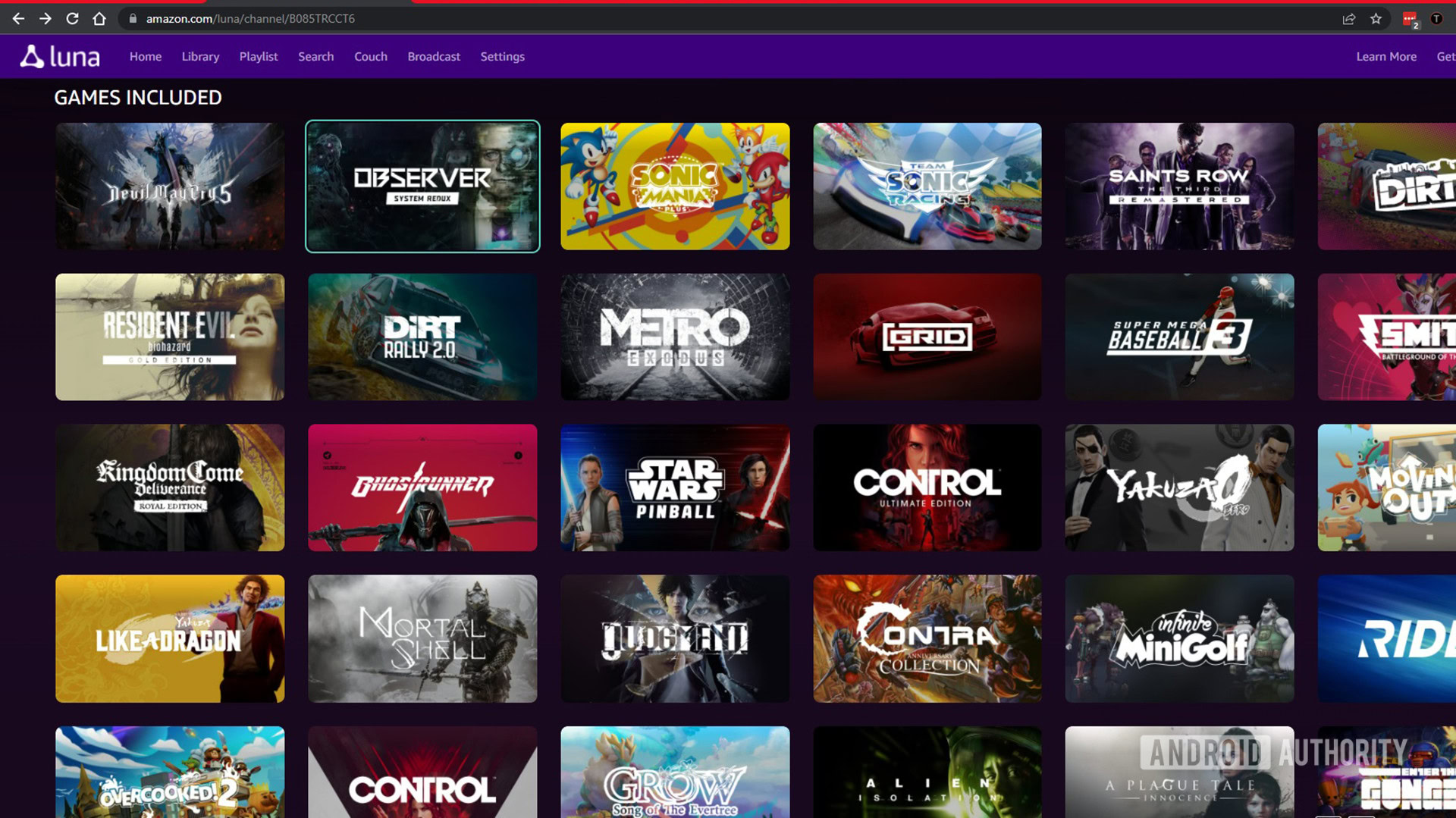Click the Luna logo

tap(60, 57)
